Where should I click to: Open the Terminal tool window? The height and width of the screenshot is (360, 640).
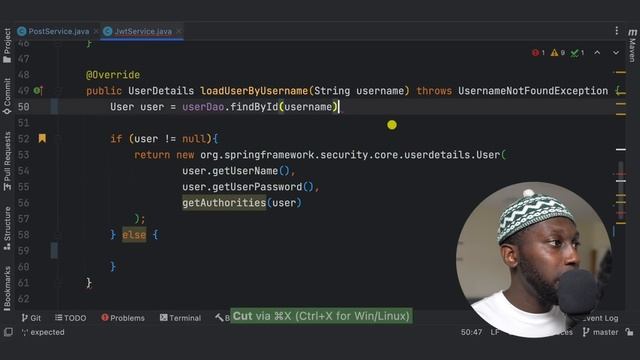click(180, 318)
